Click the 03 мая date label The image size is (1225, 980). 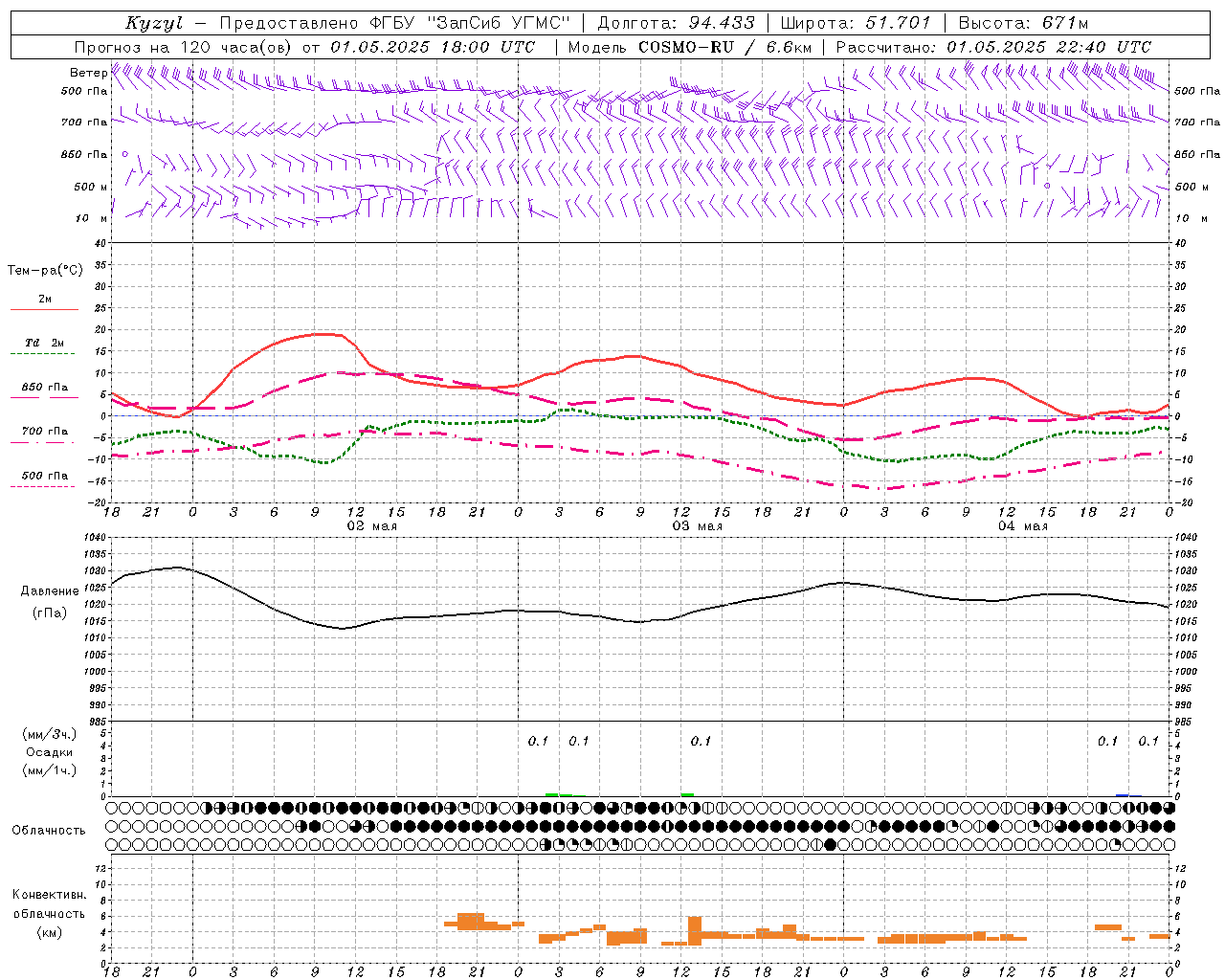pos(697,526)
